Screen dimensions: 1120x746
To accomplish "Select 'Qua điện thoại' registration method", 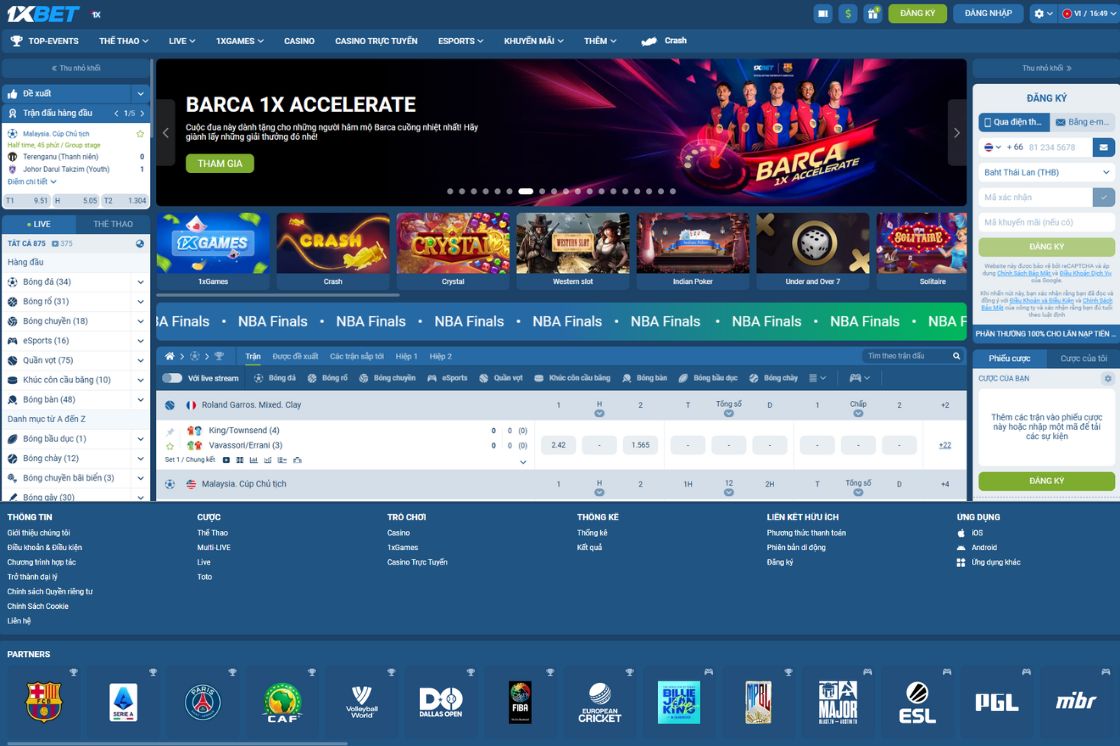I will pos(1013,122).
